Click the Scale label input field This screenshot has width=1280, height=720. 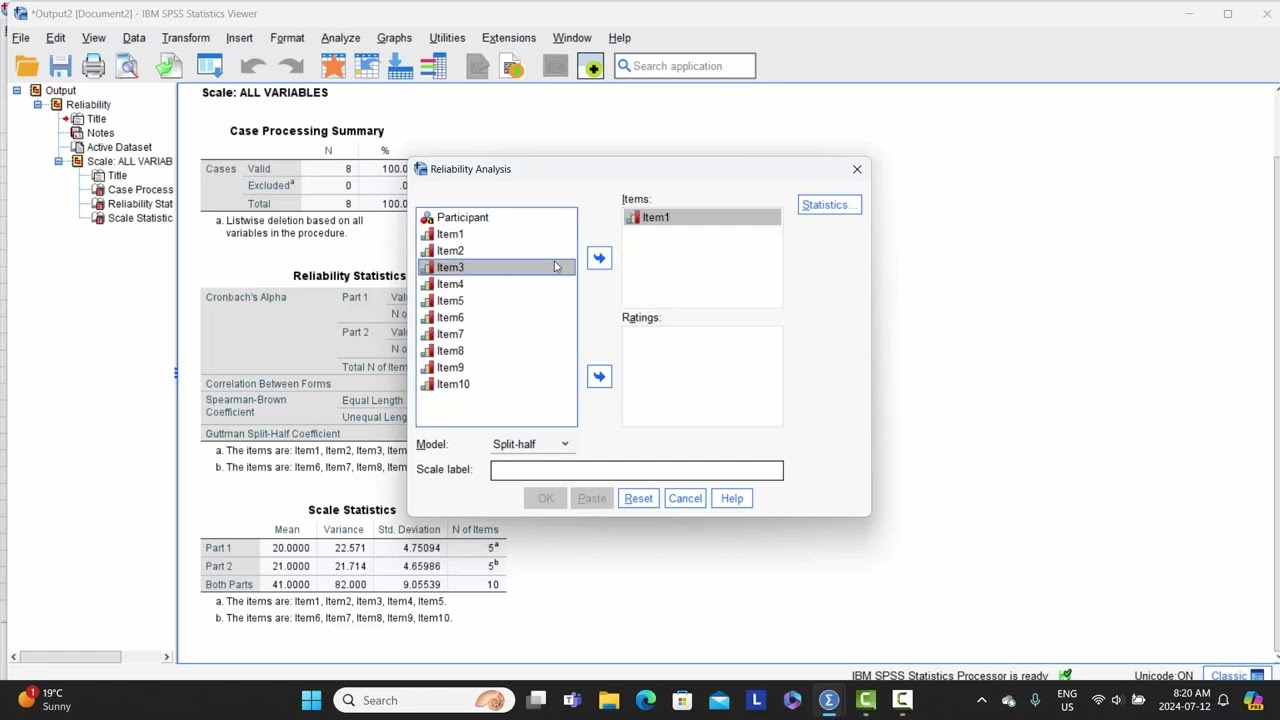point(637,470)
